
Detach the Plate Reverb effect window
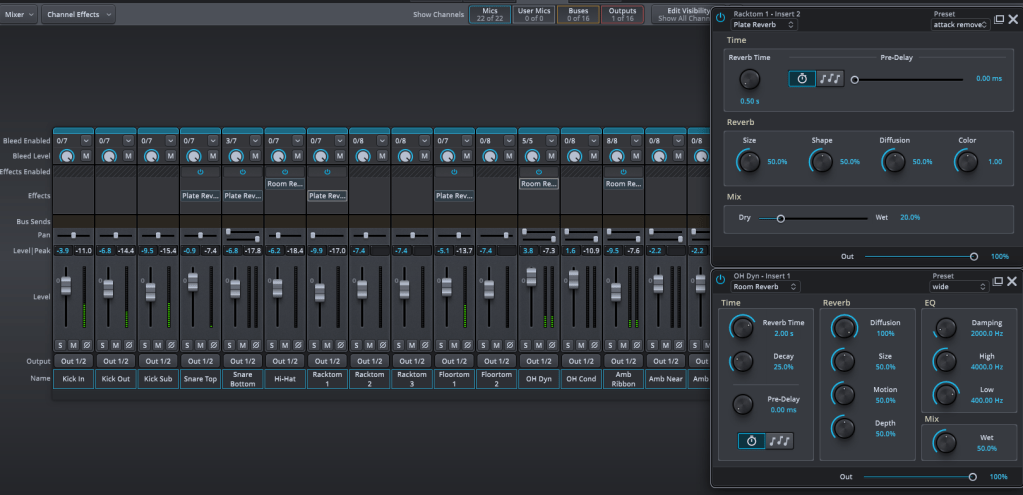coord(998,19)
